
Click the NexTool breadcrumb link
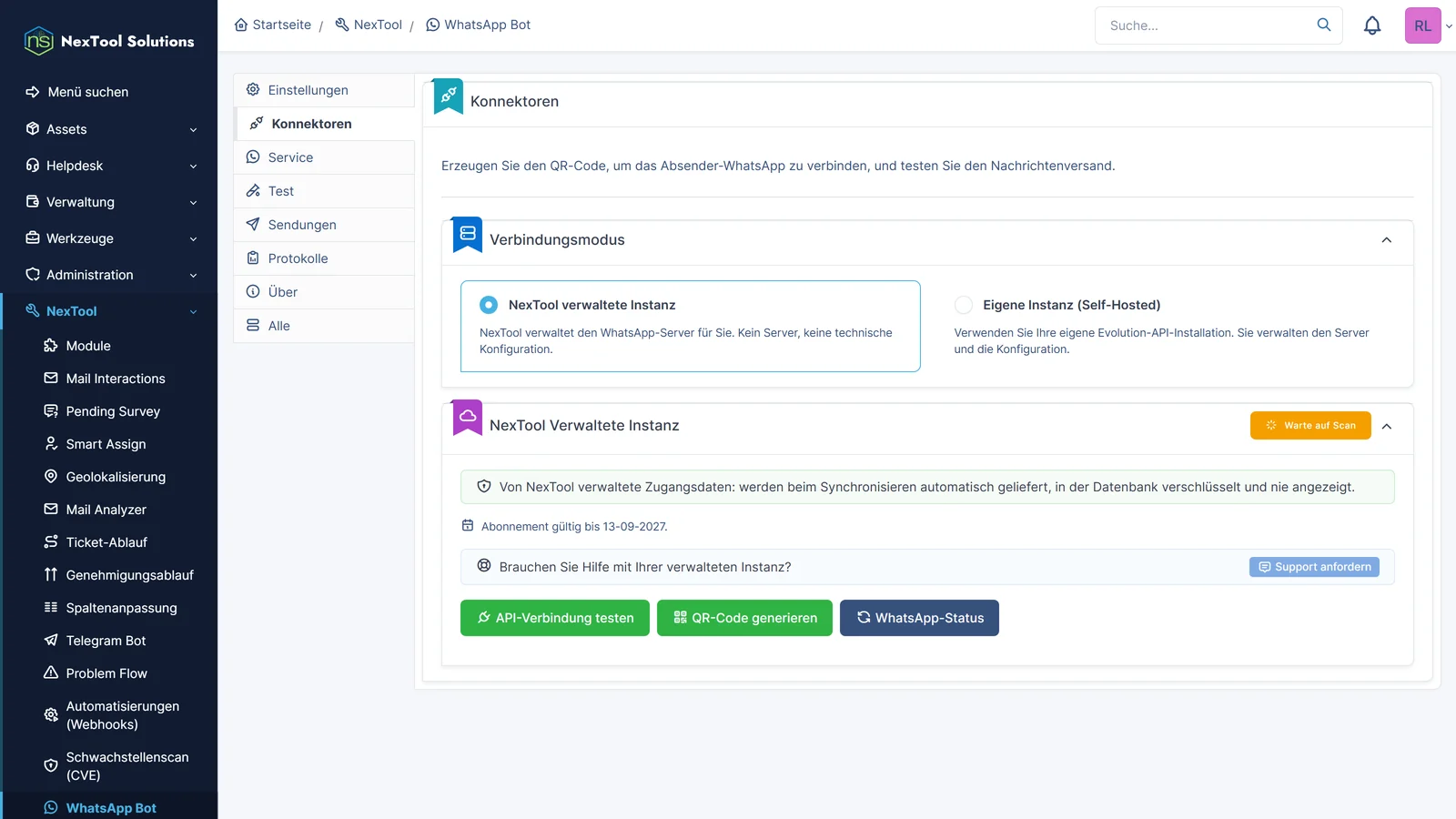[369, 25]
